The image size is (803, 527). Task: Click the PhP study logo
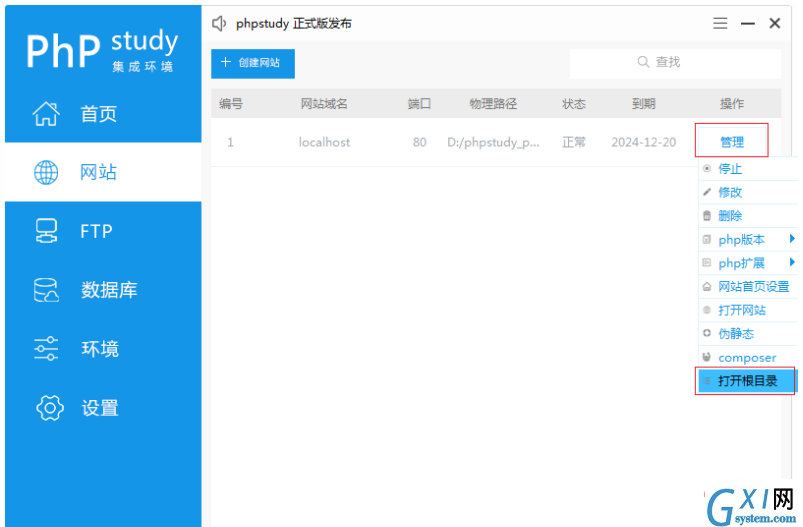[102, 50]
